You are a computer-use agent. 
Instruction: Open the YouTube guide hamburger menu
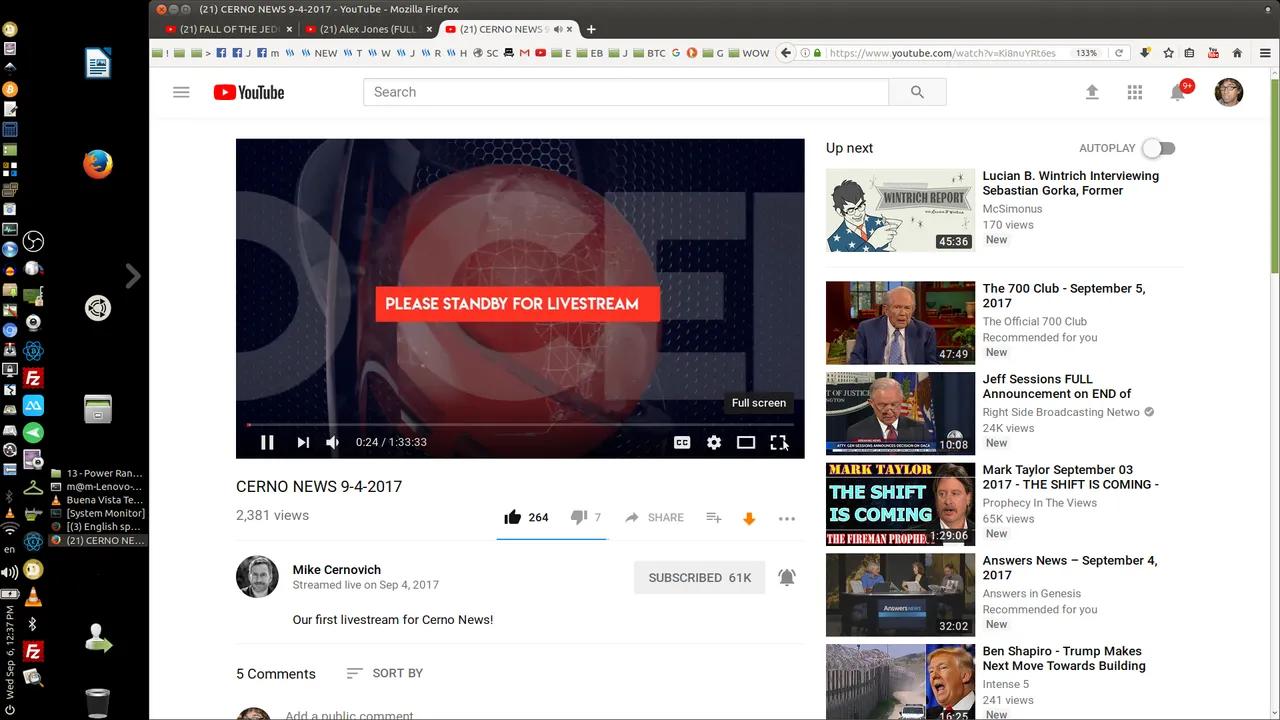(x=181, y=92)
